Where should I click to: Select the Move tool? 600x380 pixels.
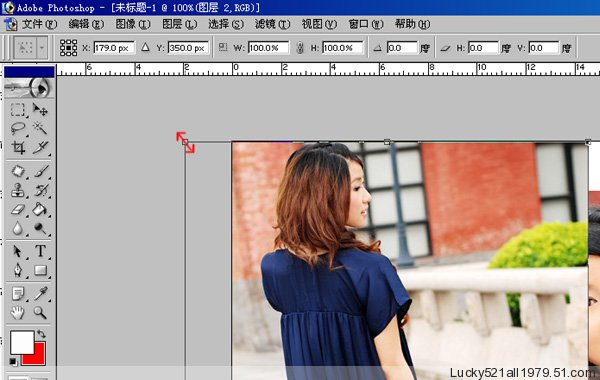(40, 110)
